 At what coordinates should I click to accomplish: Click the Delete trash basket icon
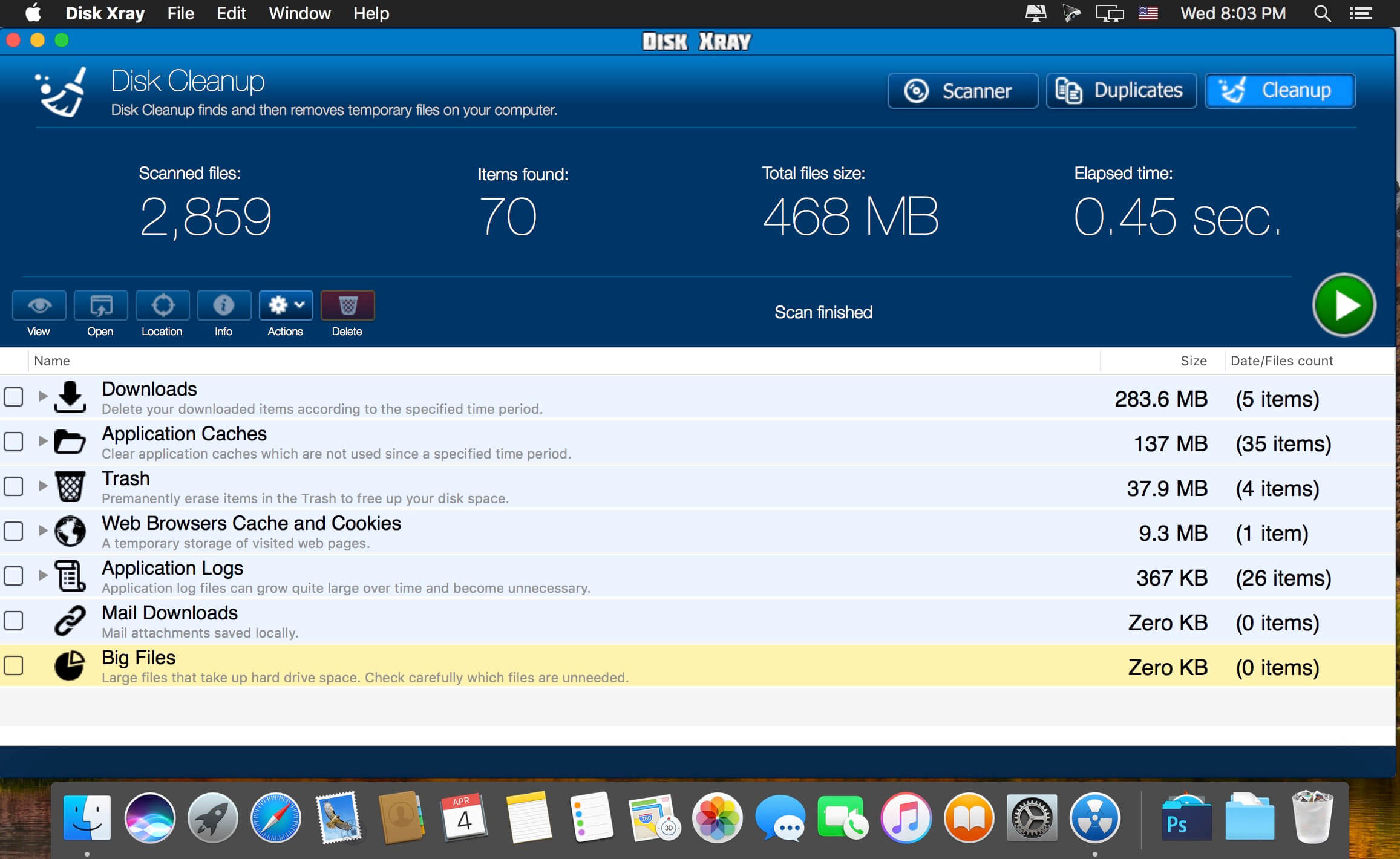tap(348, 305)
